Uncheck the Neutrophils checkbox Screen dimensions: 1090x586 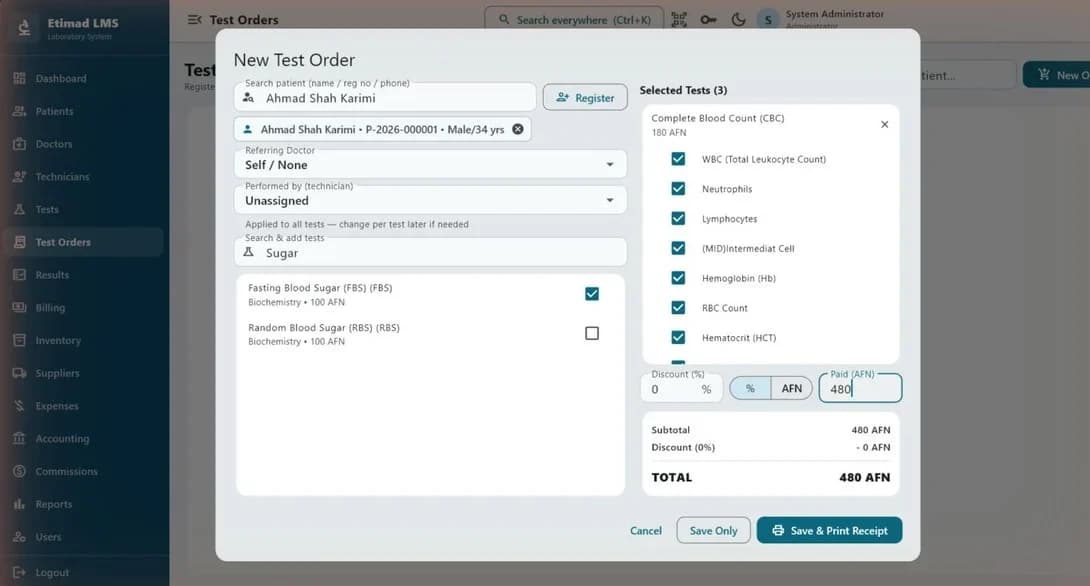678,188
